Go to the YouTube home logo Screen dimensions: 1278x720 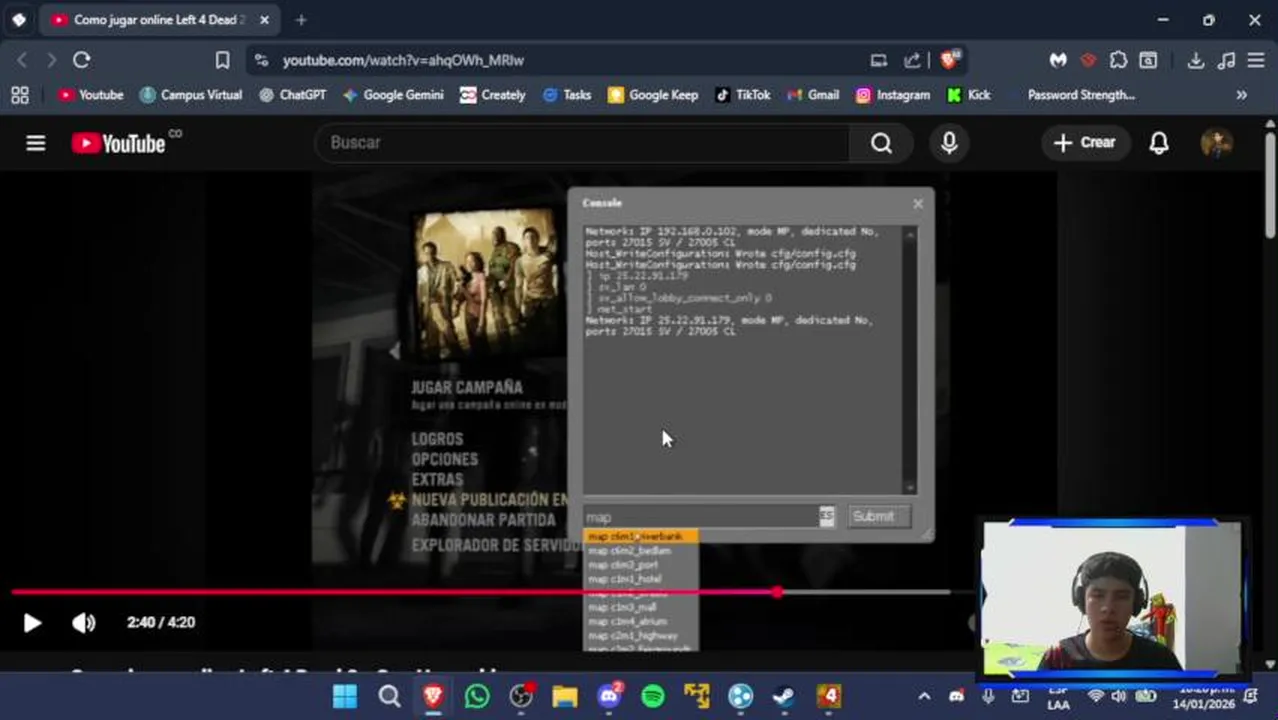click(118, 143)
